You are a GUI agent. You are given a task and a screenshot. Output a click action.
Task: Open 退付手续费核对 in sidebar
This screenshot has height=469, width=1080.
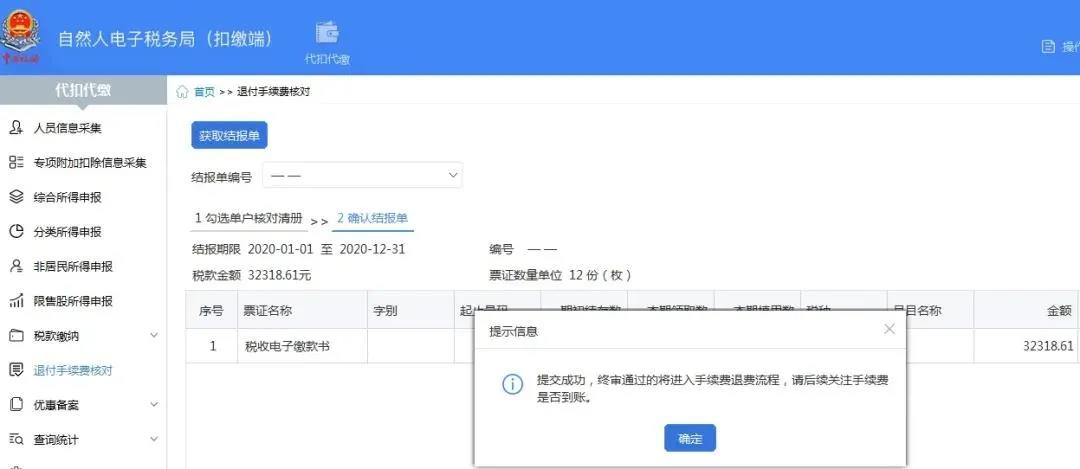point(73,371)
